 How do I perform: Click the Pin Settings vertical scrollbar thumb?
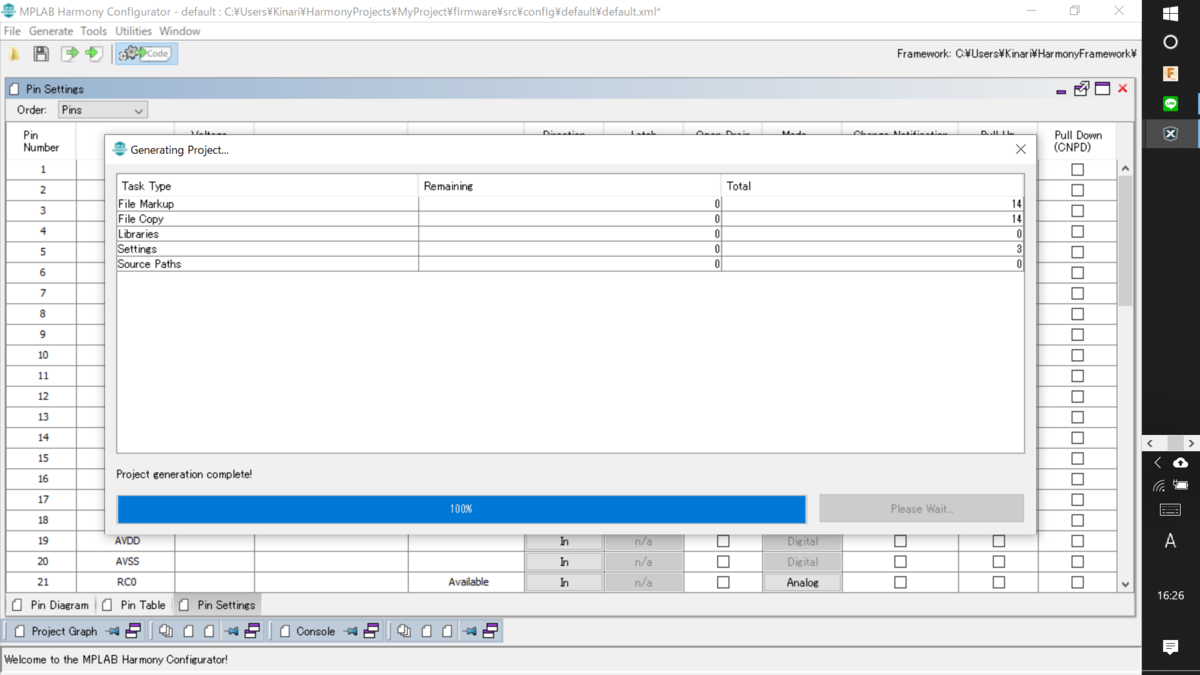[1125, 243]
